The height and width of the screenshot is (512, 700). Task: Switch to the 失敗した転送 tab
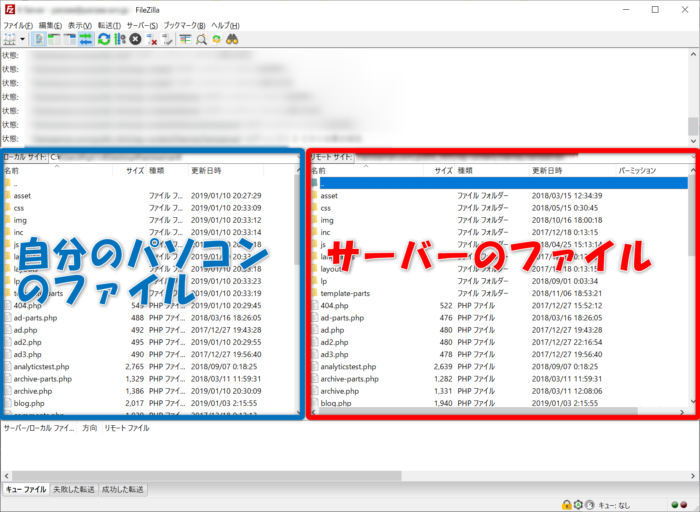pyautogui.click(x=73, y=489)
